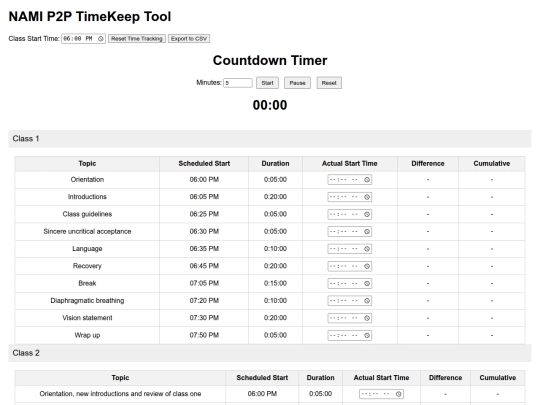Pause the countdown timer
540x405 pixels.
(x=297, y=83)
